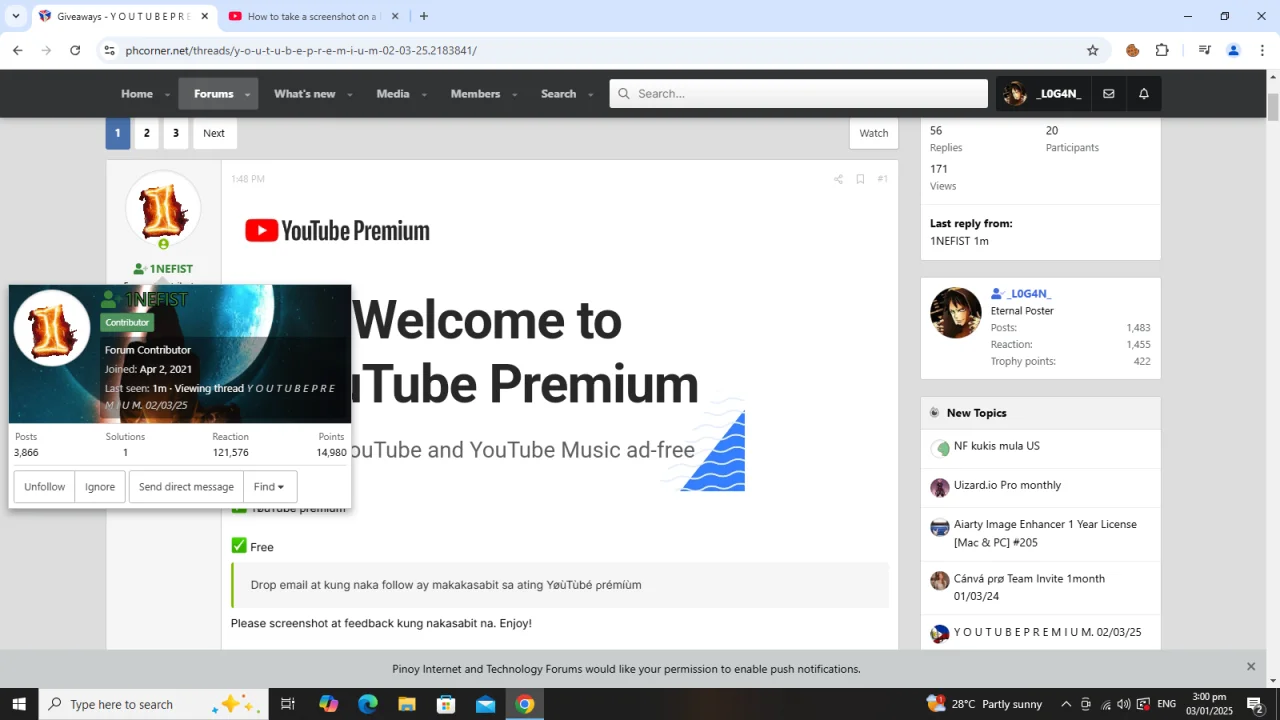Open Chrome three-dot menu
Screen dimensions: 1280x720
pyautogui.click(x=1262, y=50)
